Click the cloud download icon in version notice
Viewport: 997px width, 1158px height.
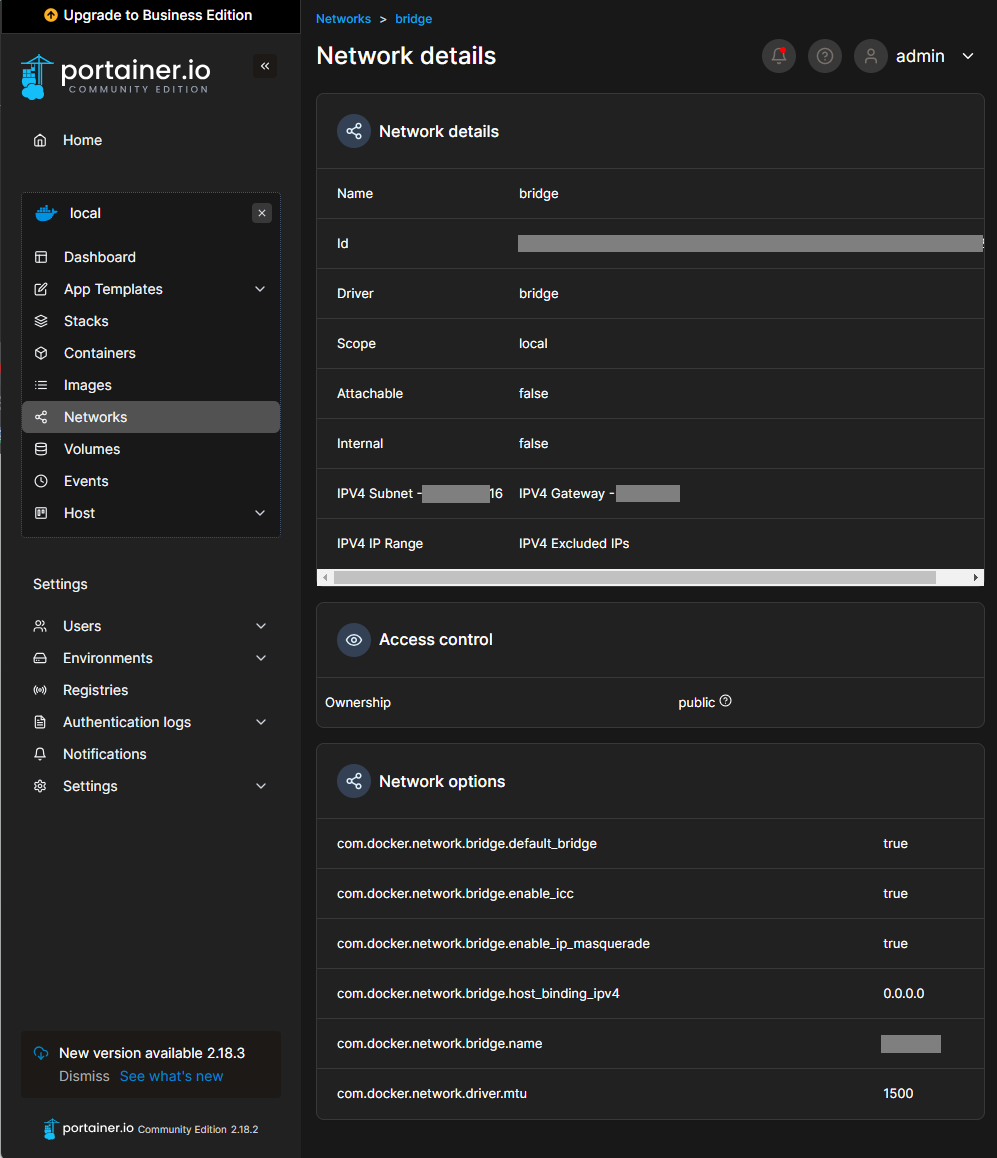(41, 1053)
